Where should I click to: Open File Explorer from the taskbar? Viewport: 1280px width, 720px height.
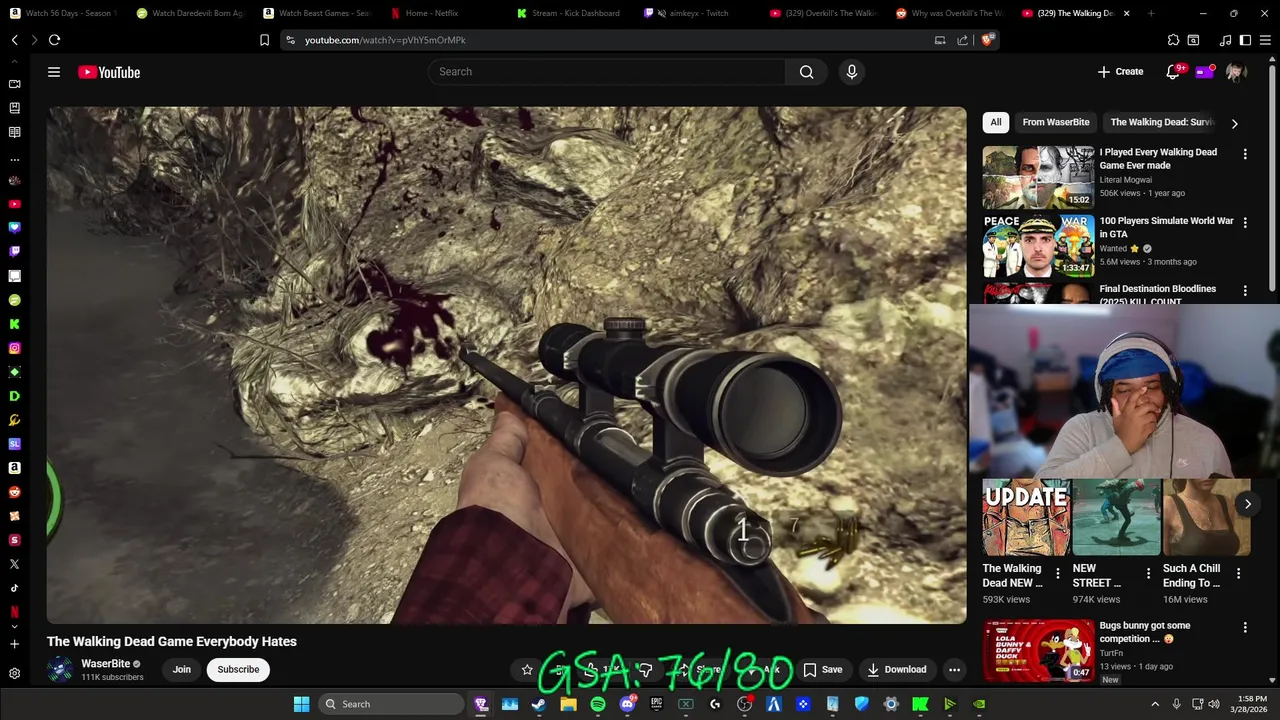pyautogui.click(x=568, y=704)
